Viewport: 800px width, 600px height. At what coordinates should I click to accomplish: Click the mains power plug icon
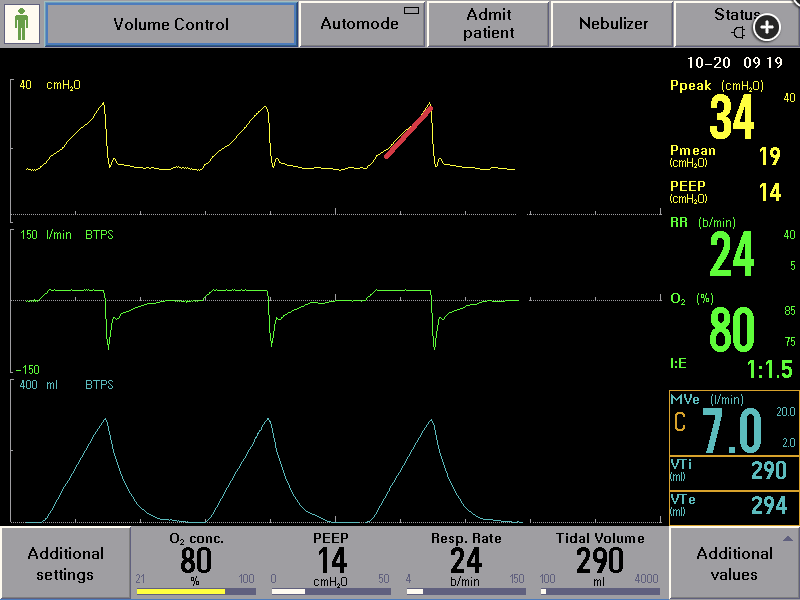(x=738, y=32)
